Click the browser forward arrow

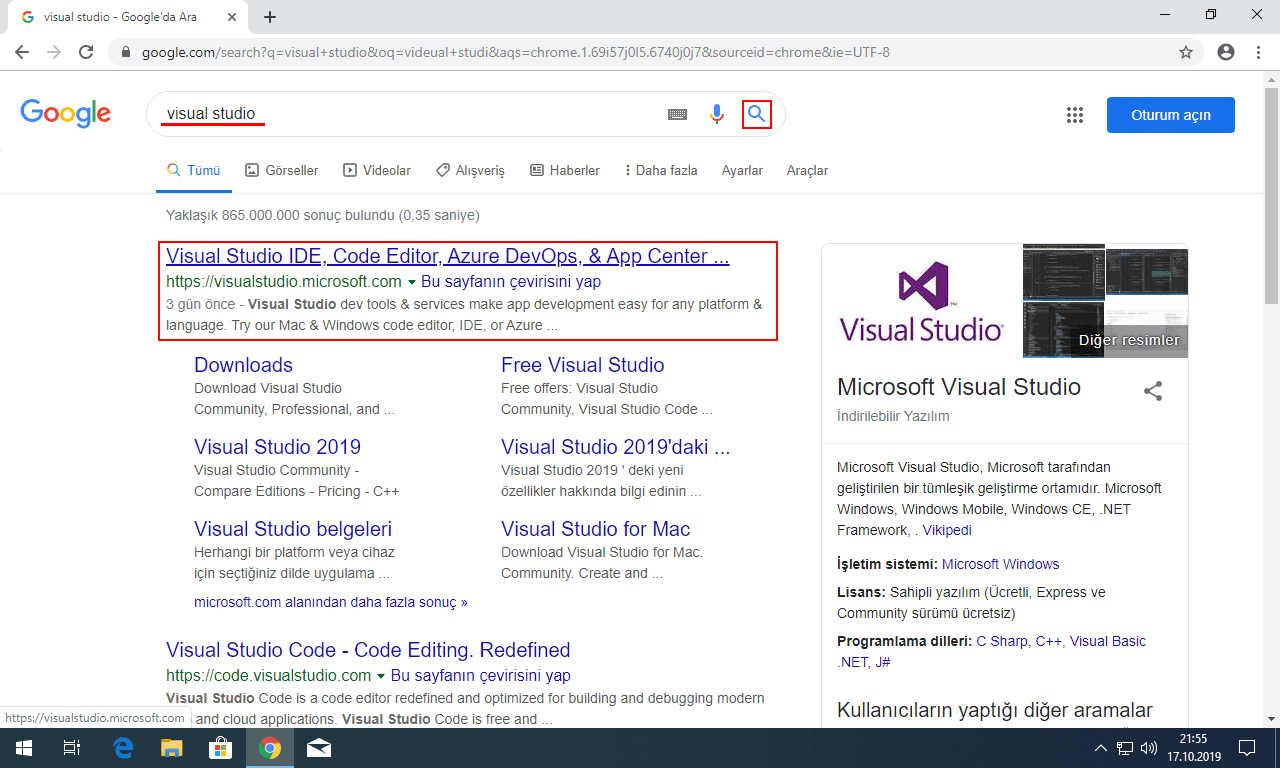tap(54, 52)
